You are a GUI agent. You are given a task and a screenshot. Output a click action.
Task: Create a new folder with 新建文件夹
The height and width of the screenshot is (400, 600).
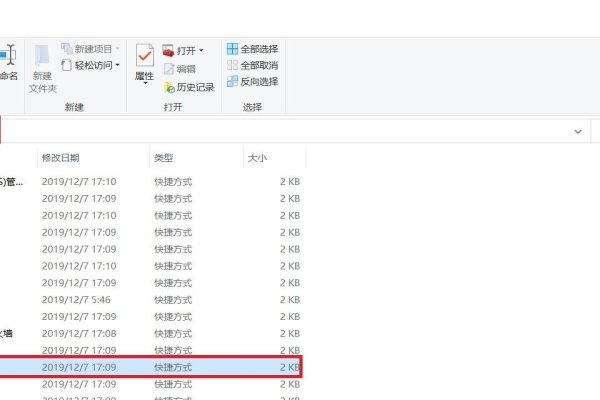(x=42, y=69)
